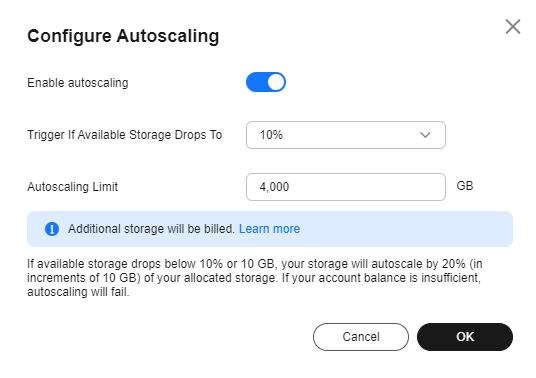This screenshot has height=378, width=536.
Task: Click into the Autoscaling Limit input field
Action: 346,187
